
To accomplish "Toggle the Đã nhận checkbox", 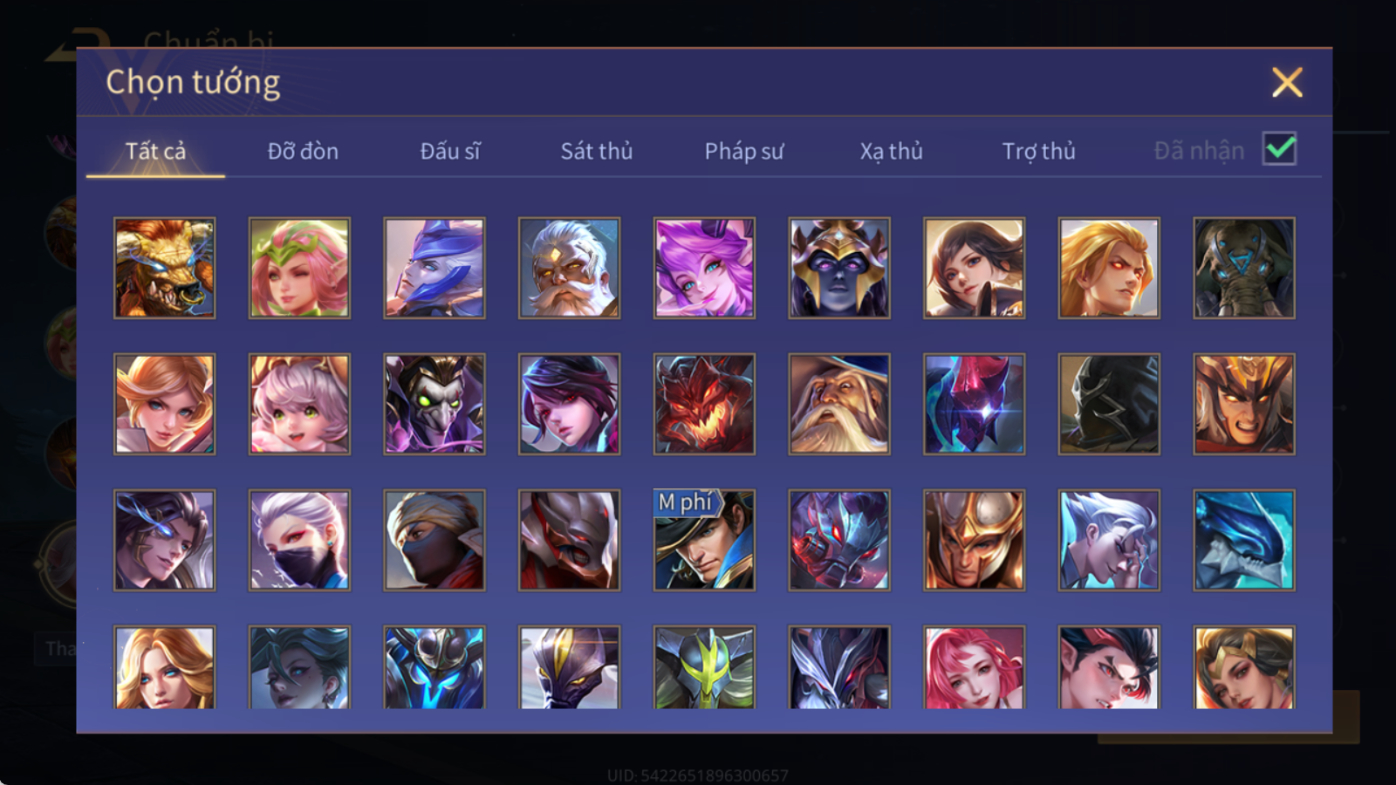I will (1279, 149).
